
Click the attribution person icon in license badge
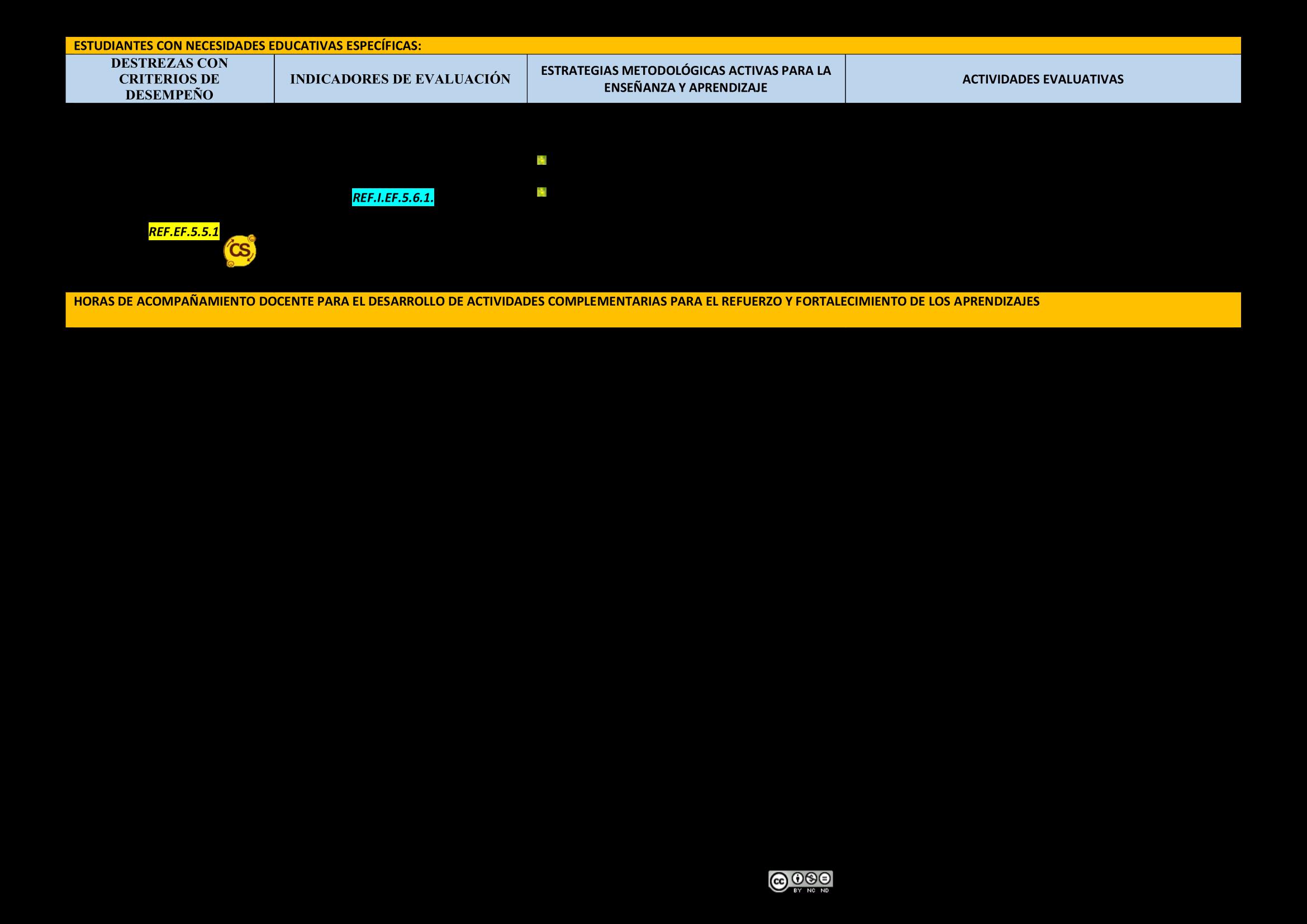[x=797, y=878]
